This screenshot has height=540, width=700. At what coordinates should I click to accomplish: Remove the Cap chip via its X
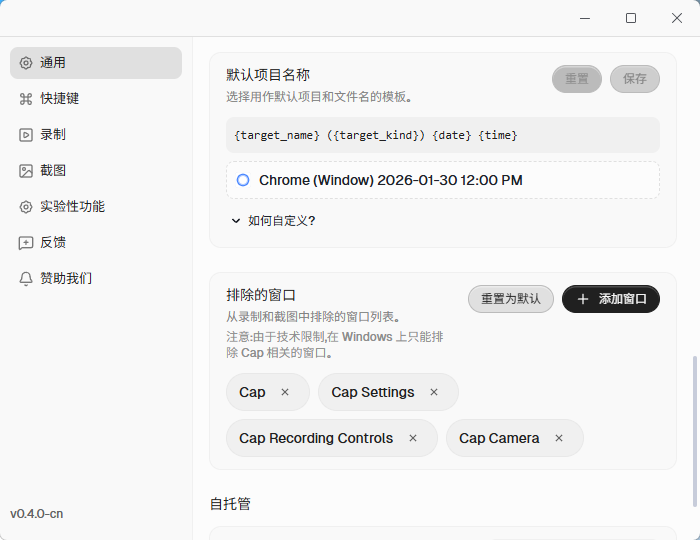point(285,392)
